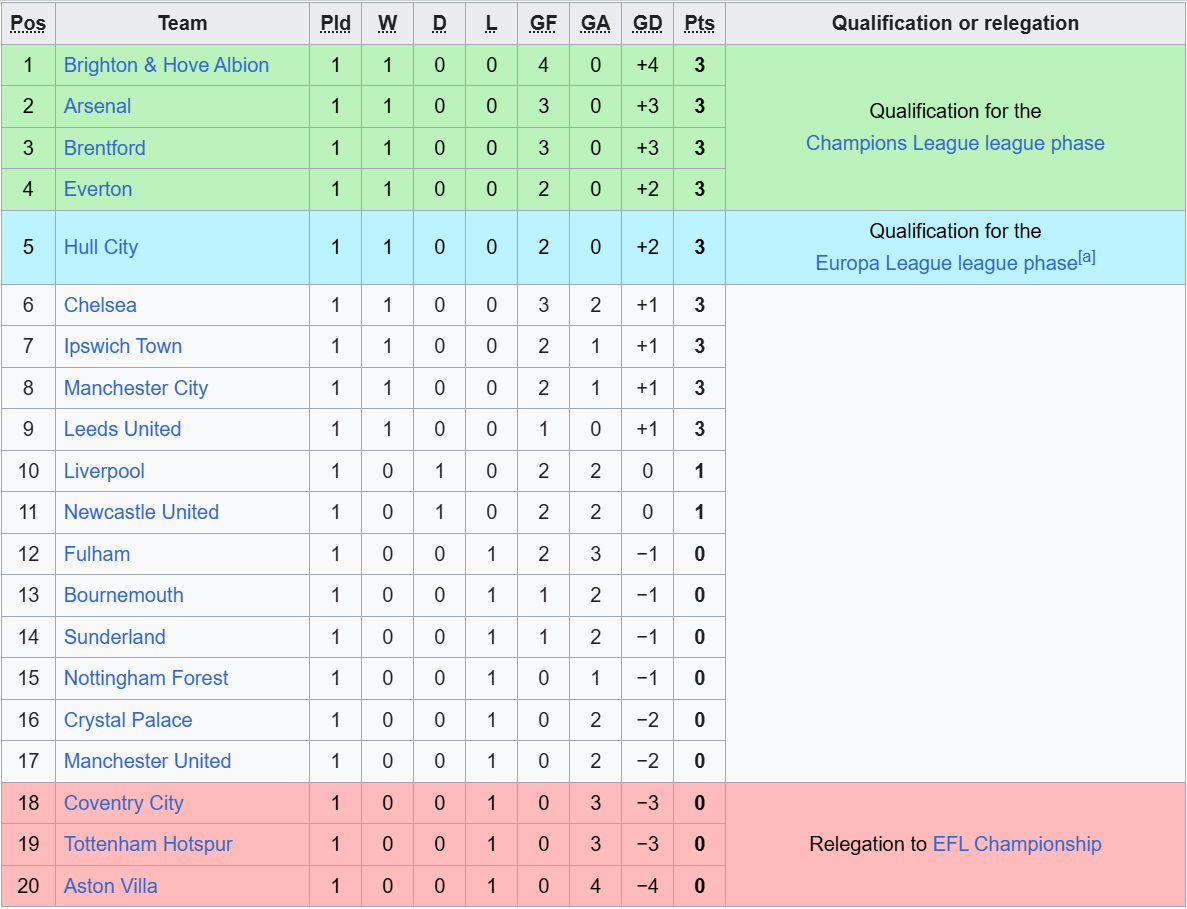1187x909 pixels.
Task: Go to Nottingham Forest's page
Action: [145, 678]
